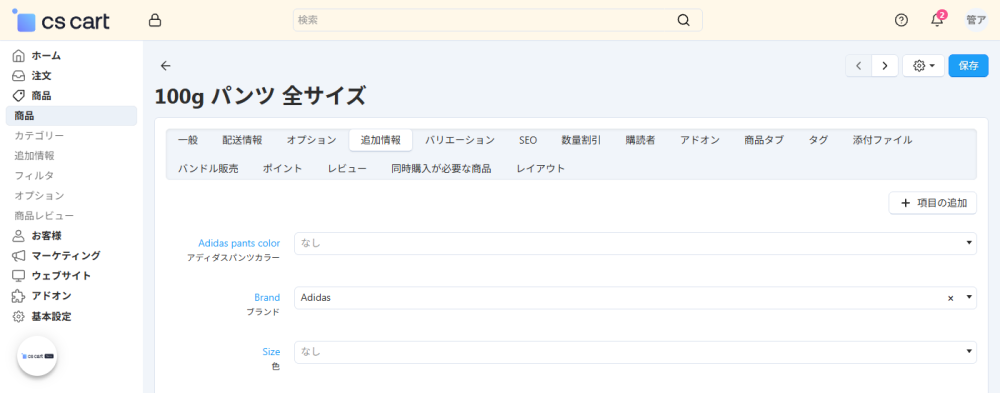Open the 一般 tab
Screen dimensions: 1000x393
click(x=188, y=140)
